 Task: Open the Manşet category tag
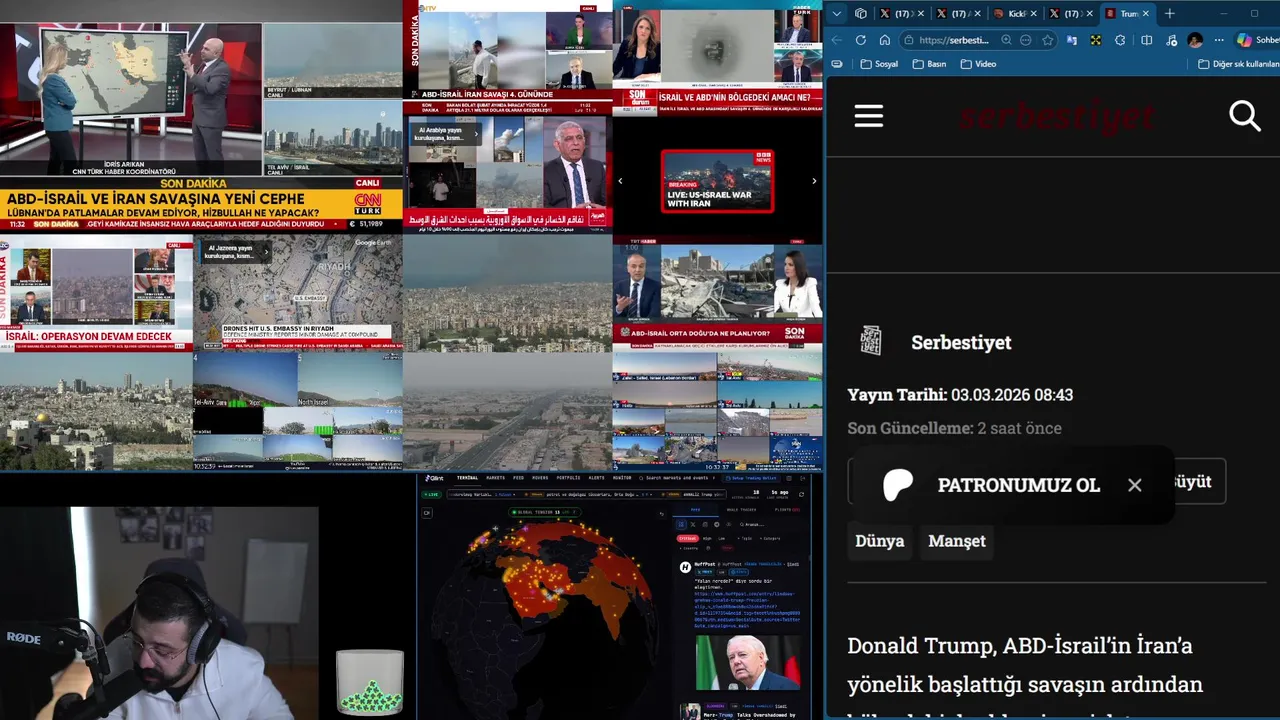click(957, 541)
